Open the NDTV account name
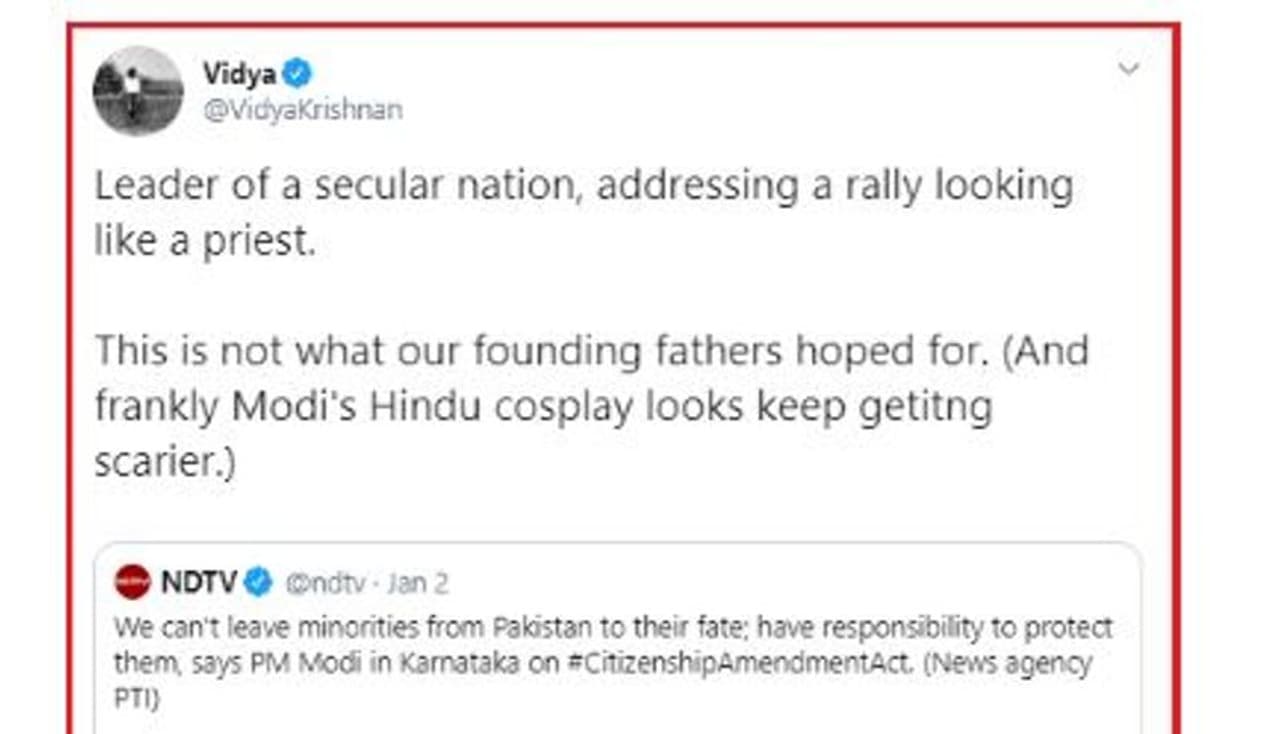 (200, 582)
